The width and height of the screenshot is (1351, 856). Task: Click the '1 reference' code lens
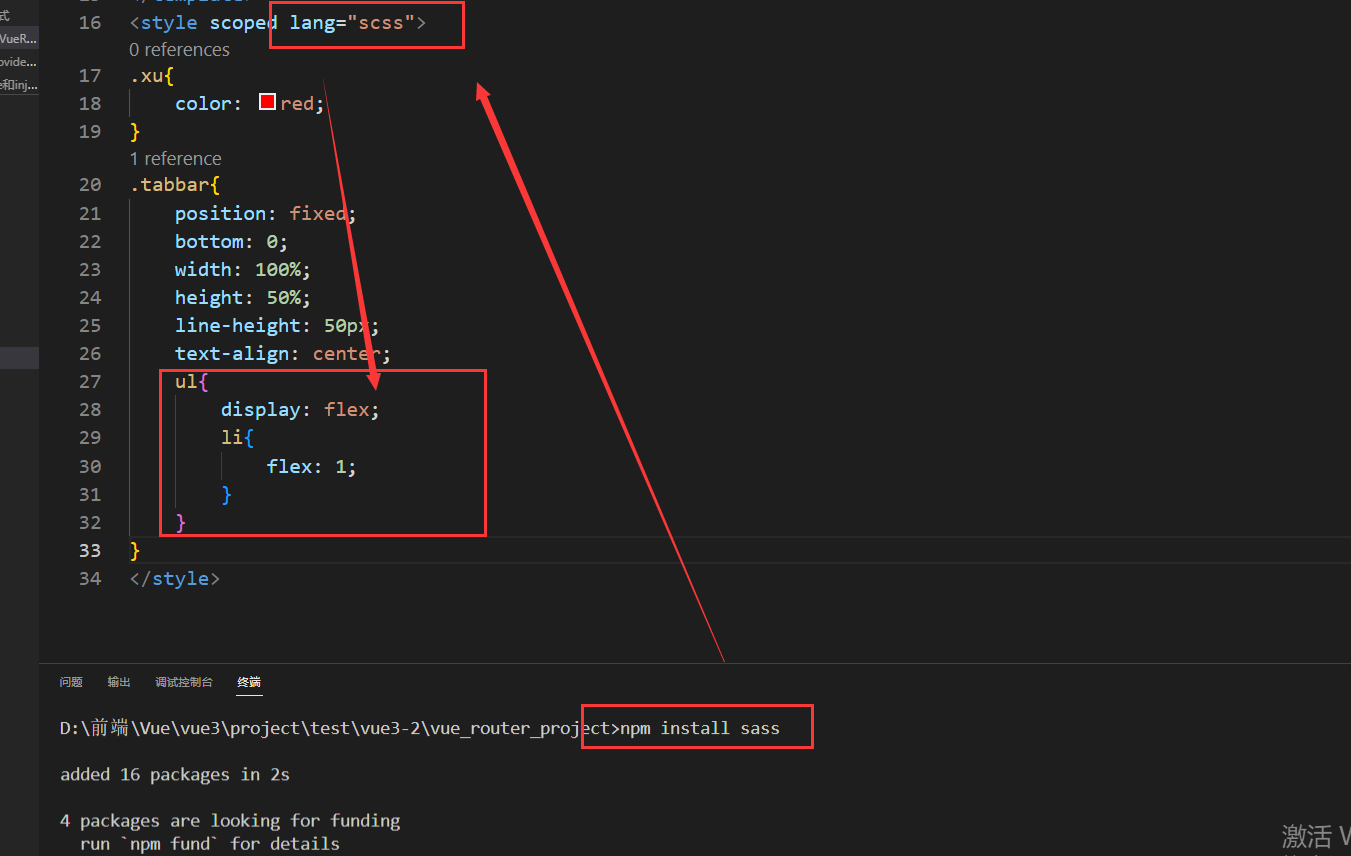[175, 159]
